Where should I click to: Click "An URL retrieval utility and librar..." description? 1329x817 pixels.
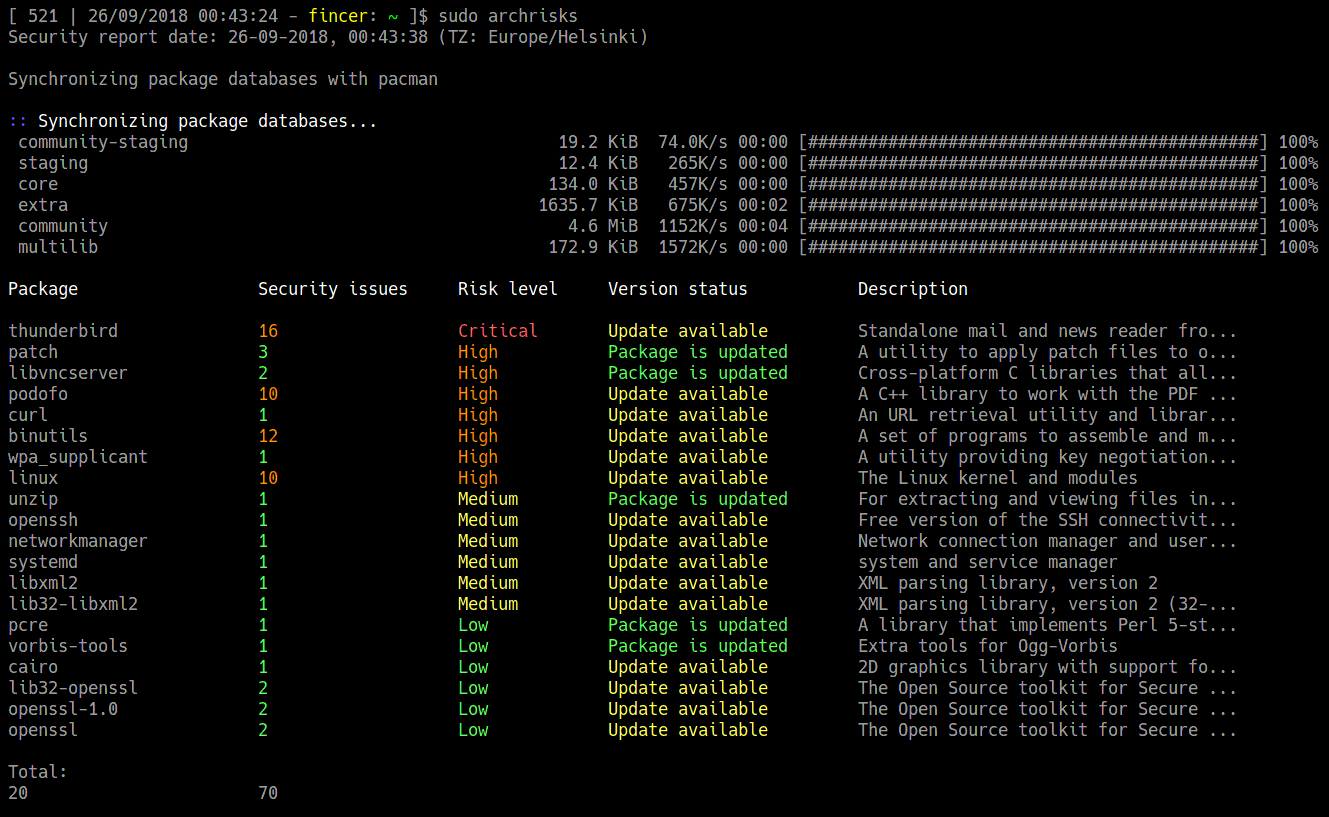coord(1048,415)
